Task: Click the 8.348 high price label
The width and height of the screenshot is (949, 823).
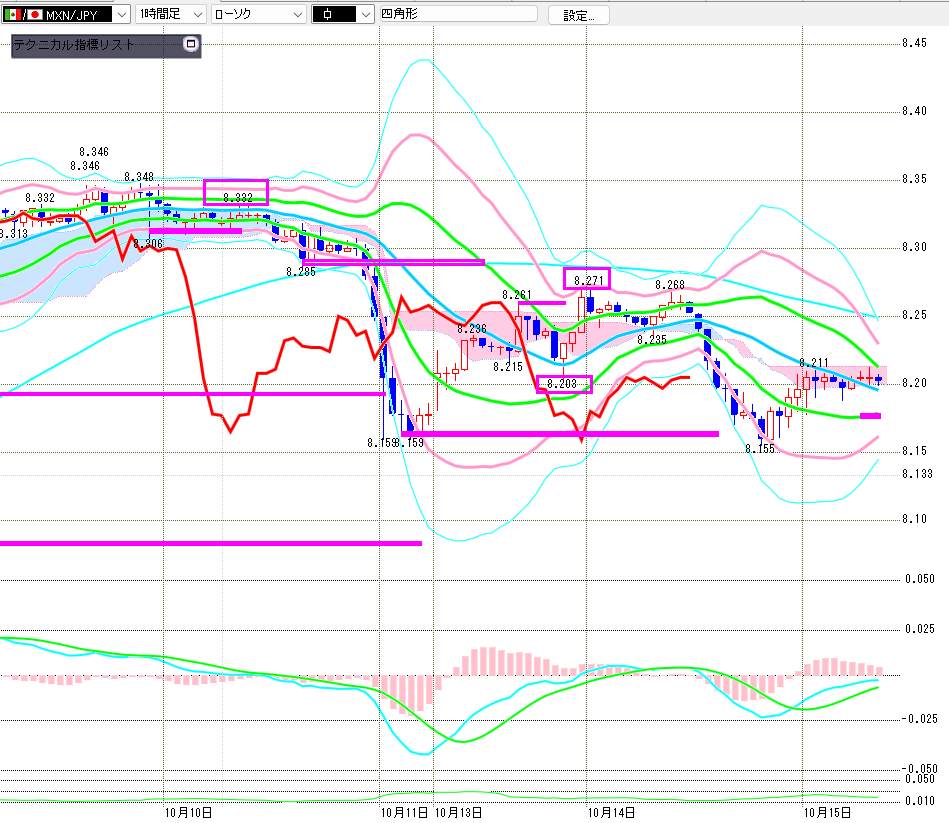Action: (139, 177)
